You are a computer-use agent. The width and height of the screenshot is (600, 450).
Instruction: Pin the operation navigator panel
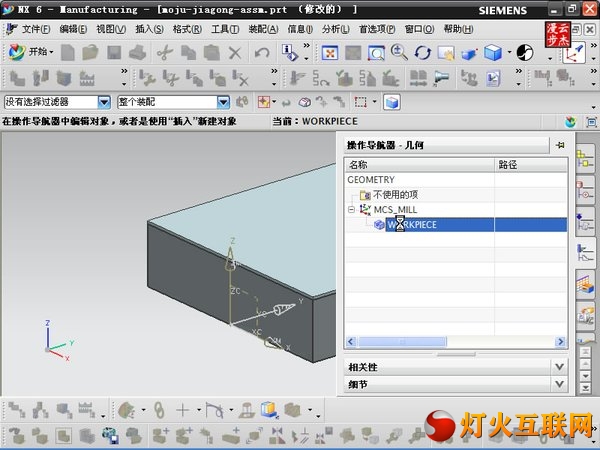[560, 145]
